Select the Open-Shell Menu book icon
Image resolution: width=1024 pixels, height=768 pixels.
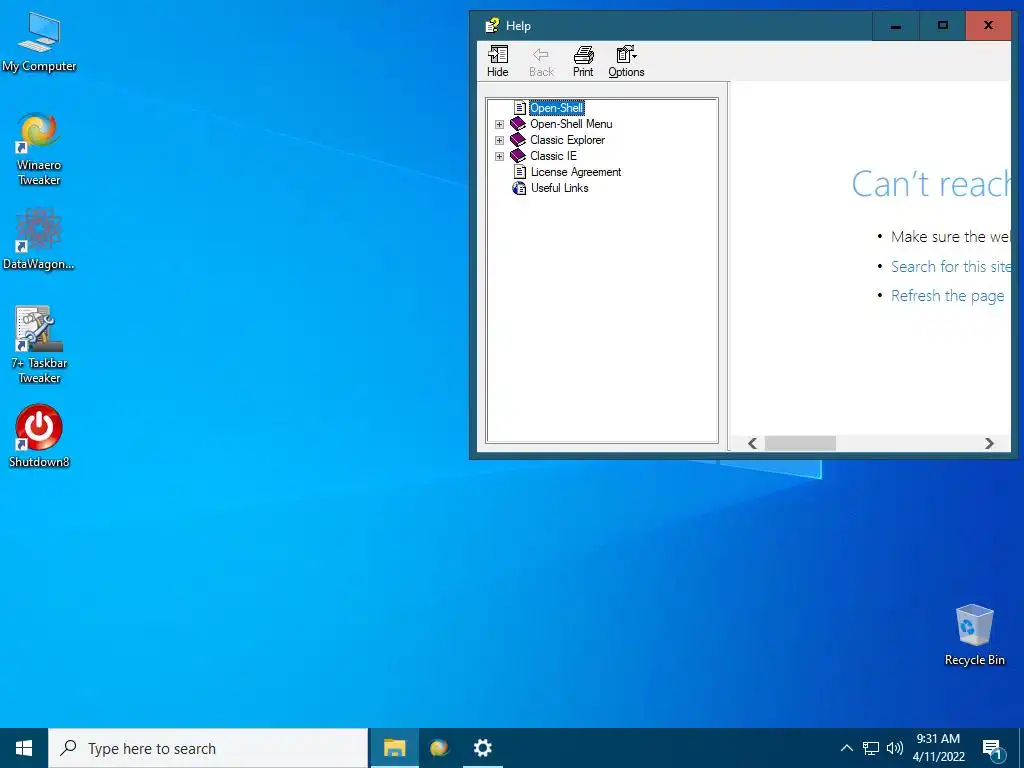[x=518, y=123]
